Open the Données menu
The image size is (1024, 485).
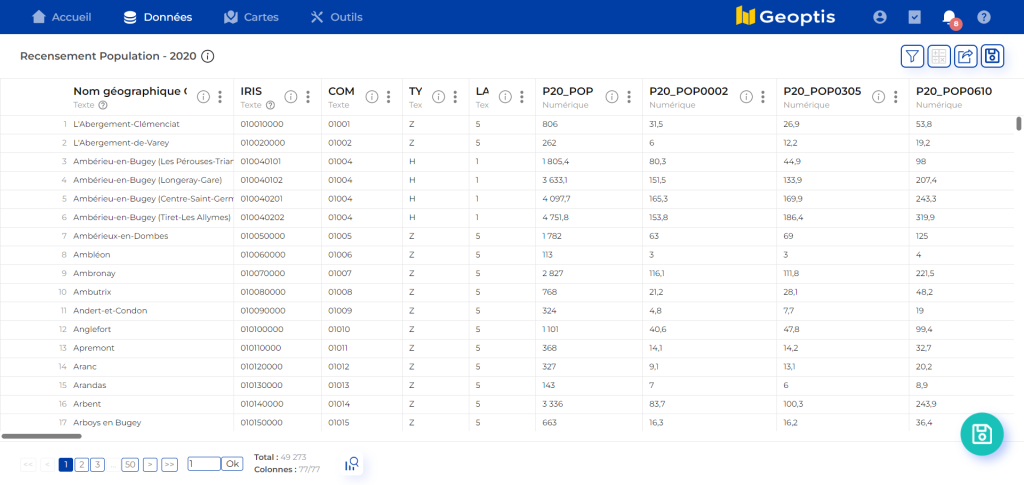[157, 17]
